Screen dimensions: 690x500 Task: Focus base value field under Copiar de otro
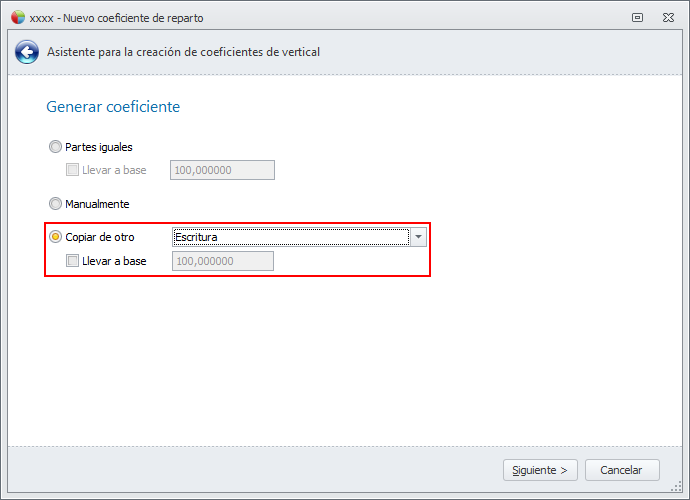[223, 261]
